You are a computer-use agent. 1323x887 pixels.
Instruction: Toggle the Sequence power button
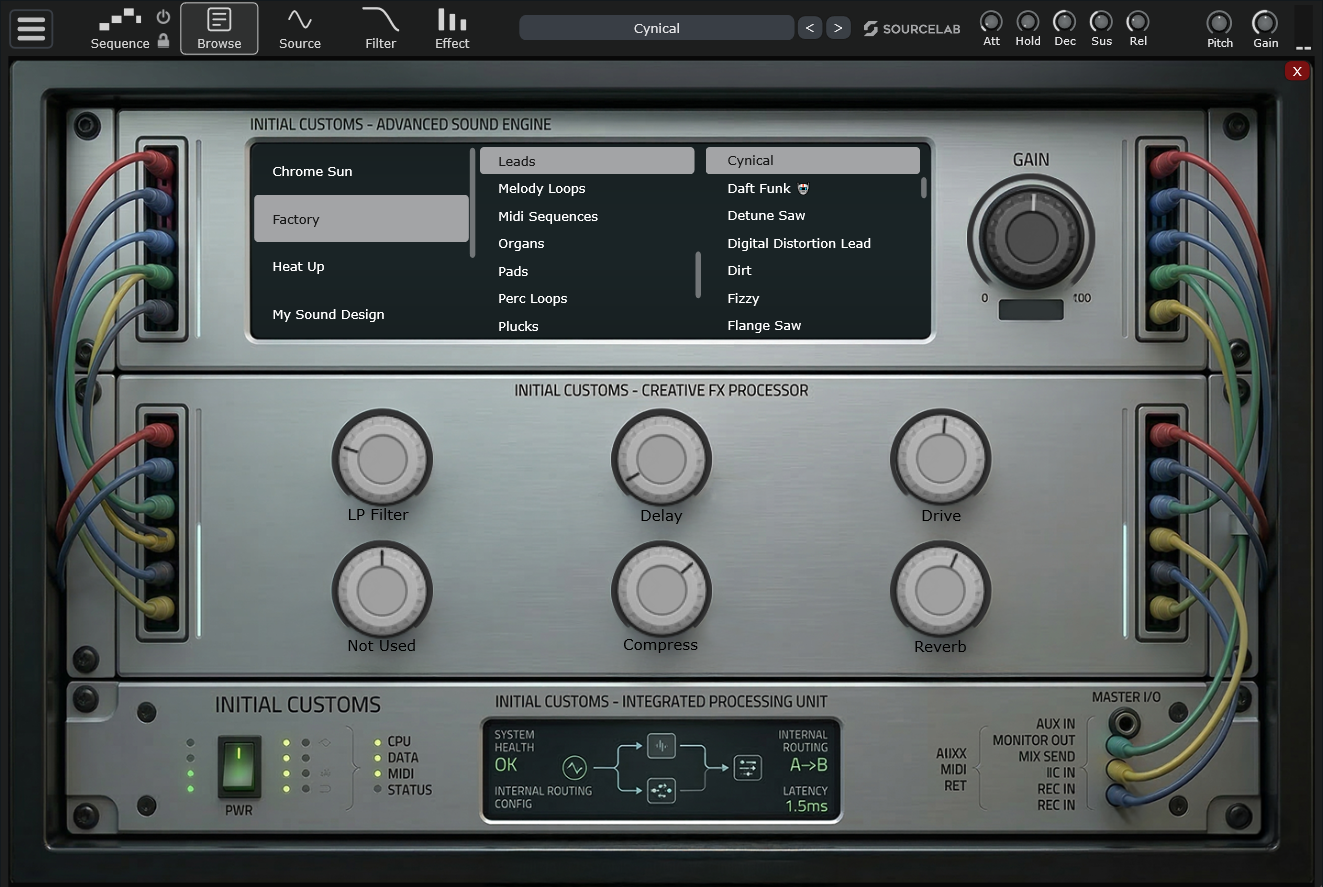pyautogui.click(x=163, y=17)
